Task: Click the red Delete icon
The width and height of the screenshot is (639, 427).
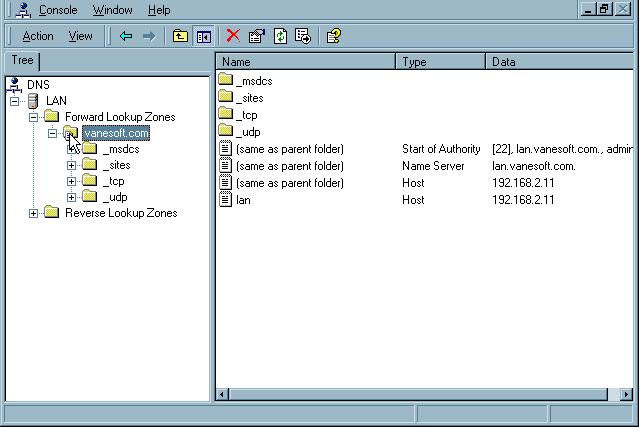Action: point(233,36)
